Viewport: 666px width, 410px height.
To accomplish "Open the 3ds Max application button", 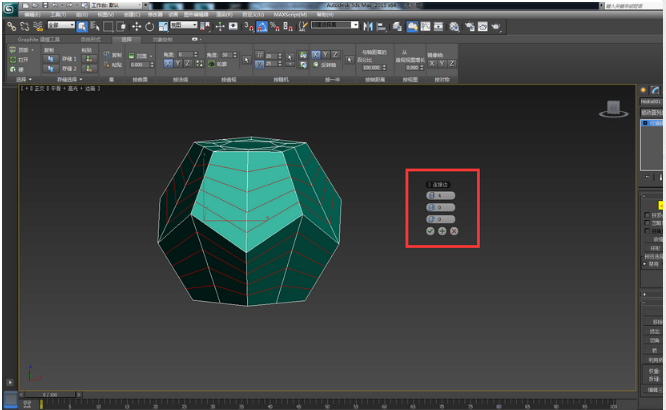I will click(x=10, y=8).
